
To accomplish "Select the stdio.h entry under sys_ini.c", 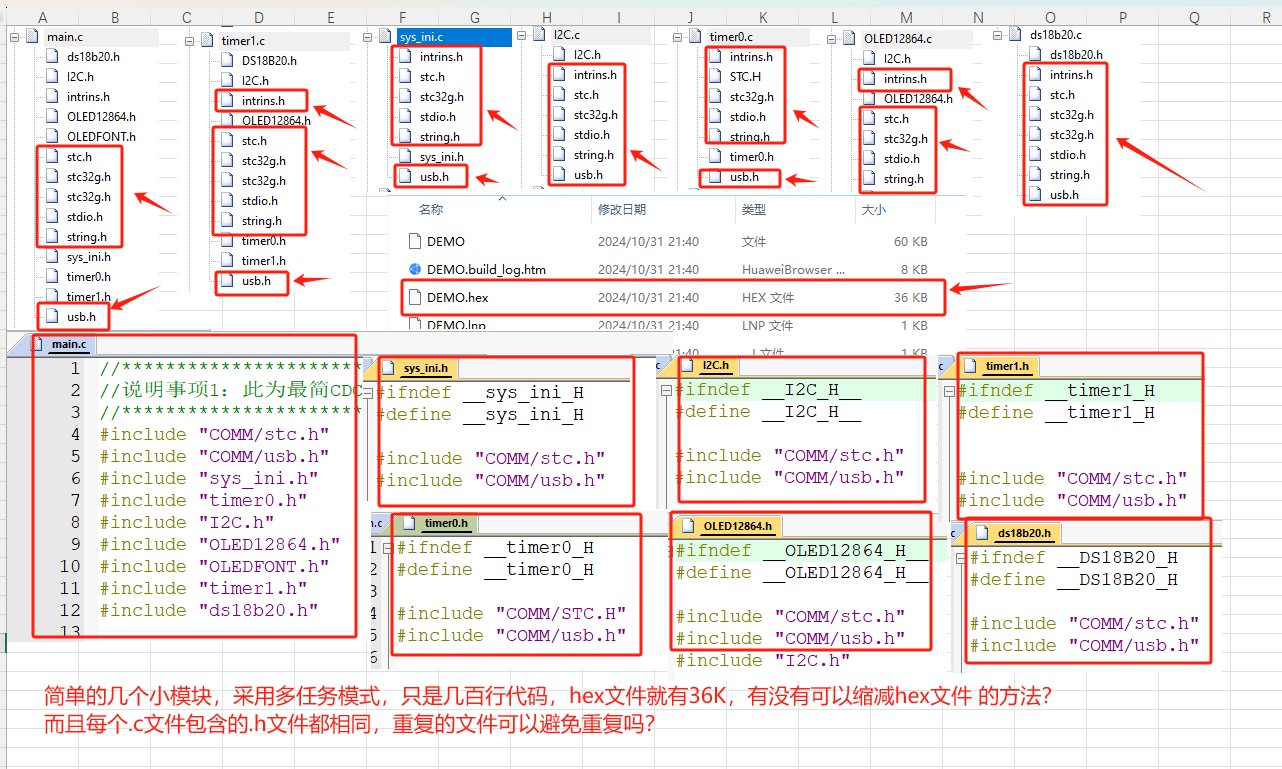I will (x=438, y=117).
